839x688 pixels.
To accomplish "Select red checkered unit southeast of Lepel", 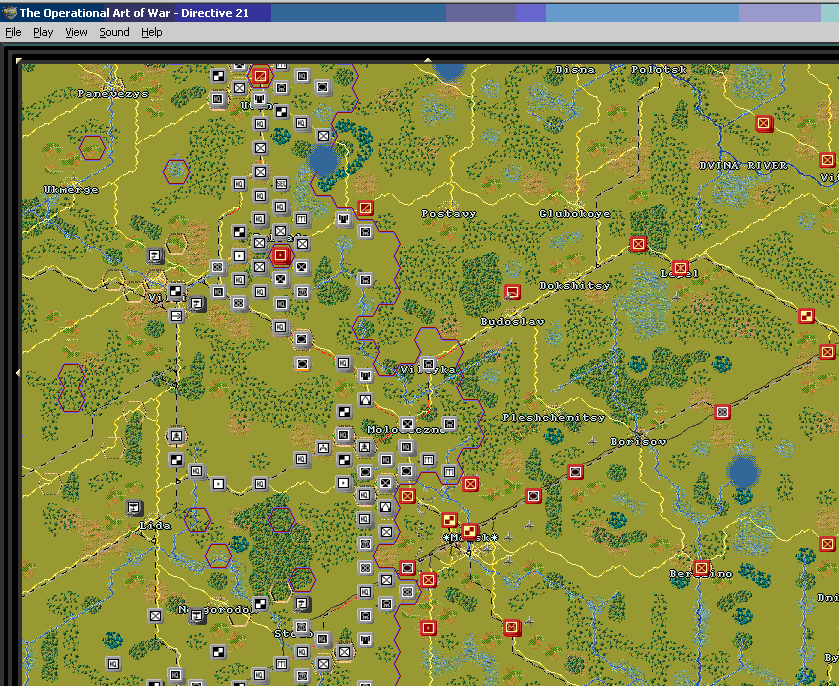I will click(x=806, y=316).
